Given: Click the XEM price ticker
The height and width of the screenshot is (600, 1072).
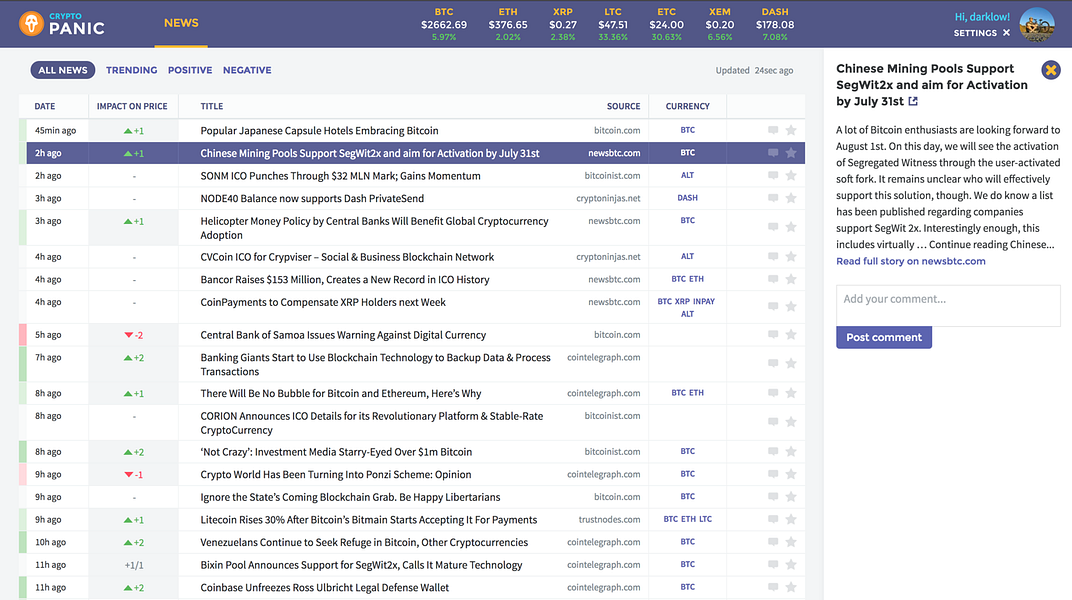Looking at the screenshot, I should pyautogui.click(x=719, y=24).
